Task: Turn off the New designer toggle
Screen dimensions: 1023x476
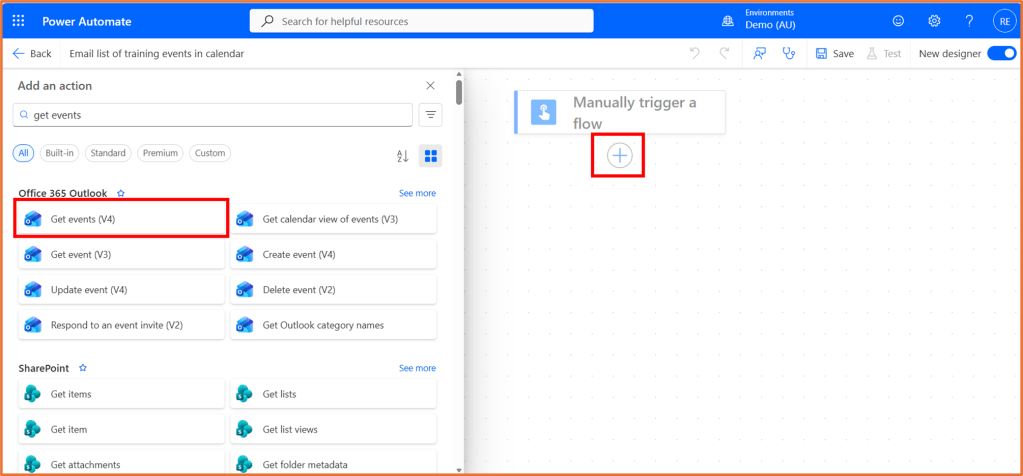Action: [x=1001, y=54]
